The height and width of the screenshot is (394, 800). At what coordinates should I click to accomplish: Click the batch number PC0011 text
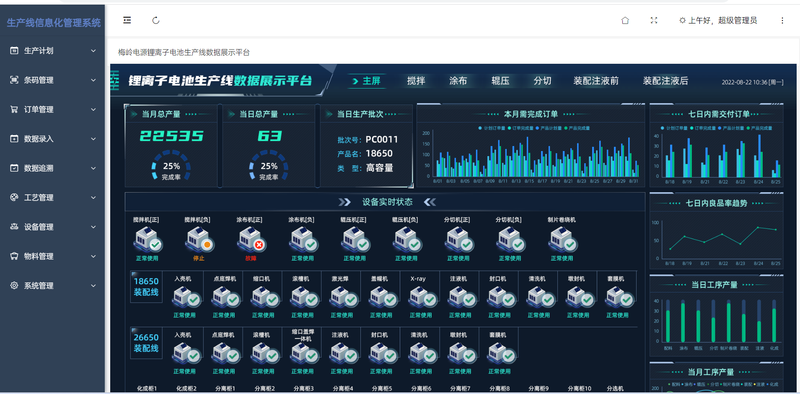(x=382, y=139)
